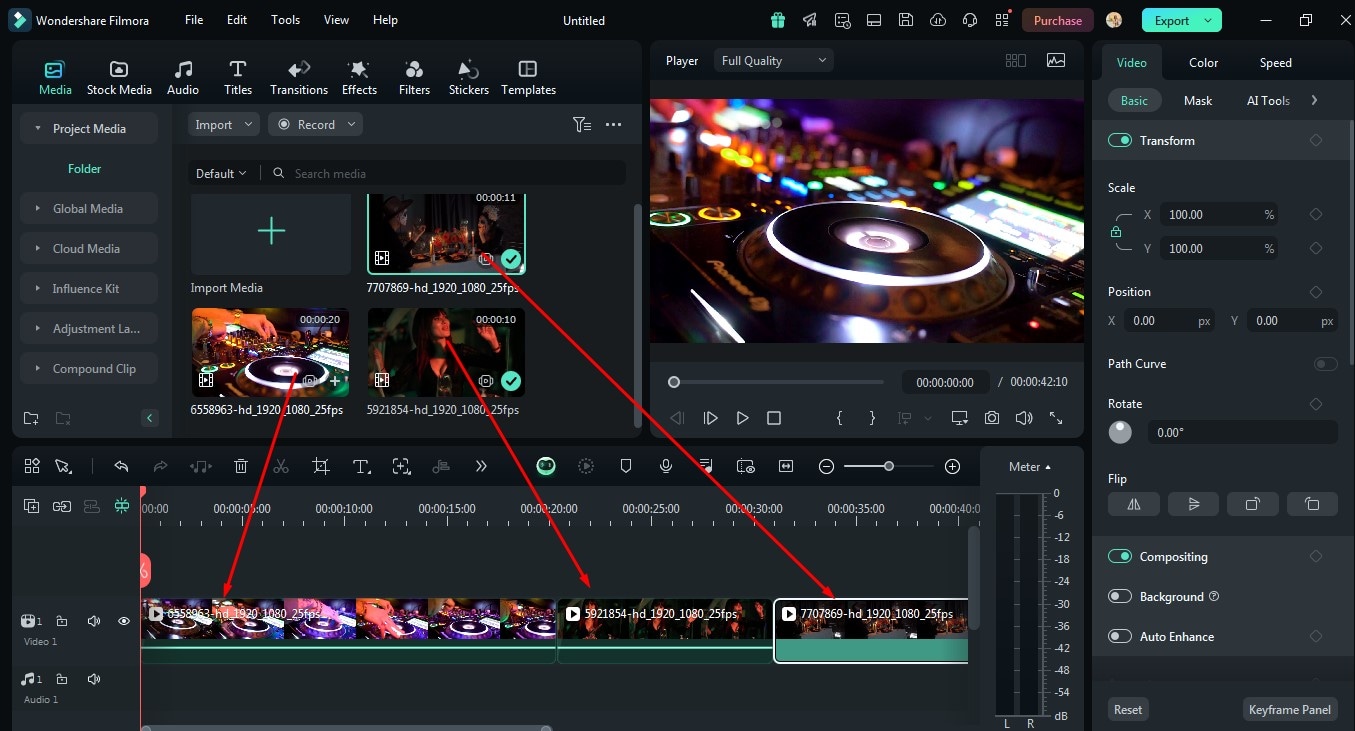This screenshot has height=731, width=1355.
Task: Toggle the scale aspect ratio lock
Action: click(1116, 231)
